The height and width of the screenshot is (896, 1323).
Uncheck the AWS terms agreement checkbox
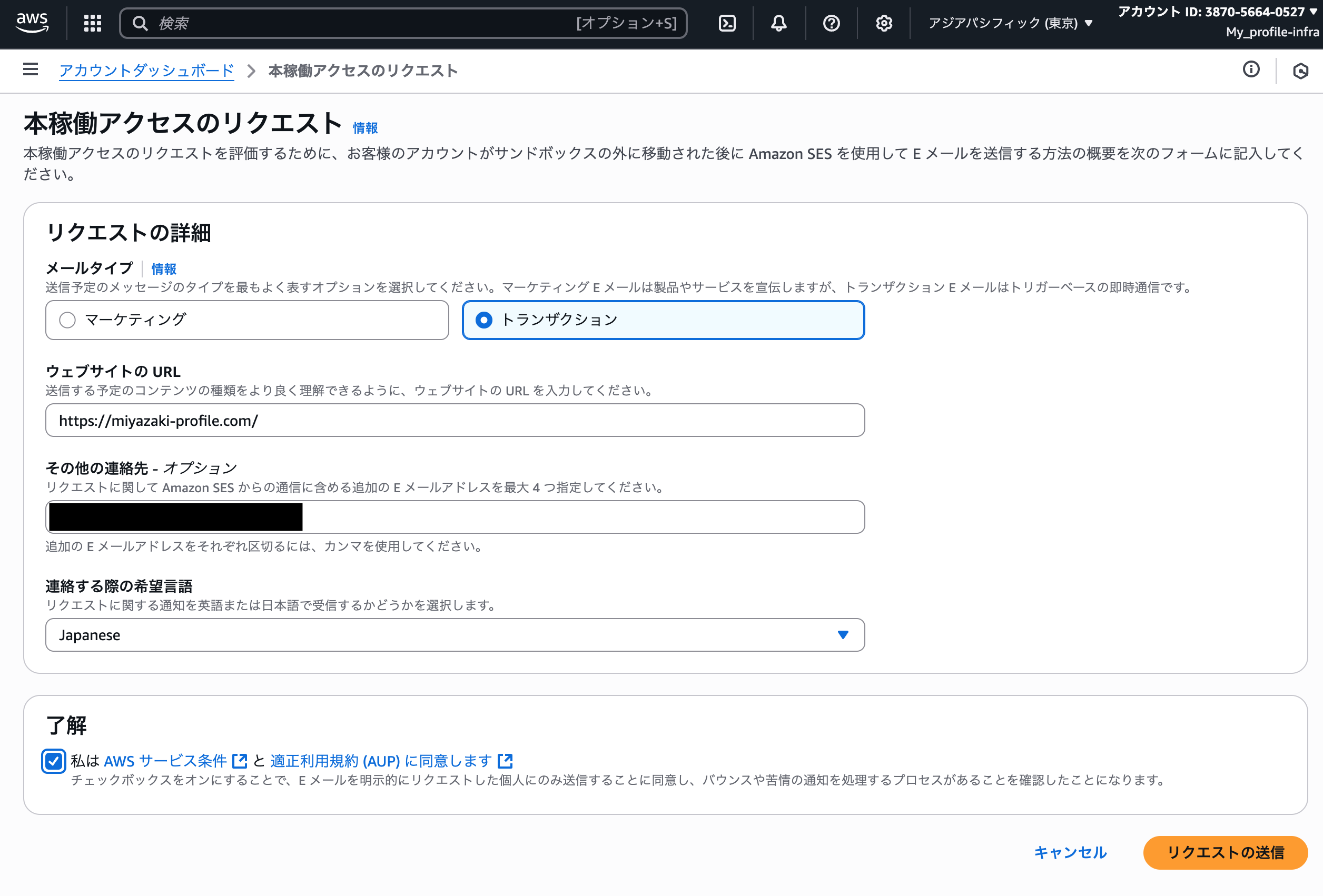pos(54,761)
